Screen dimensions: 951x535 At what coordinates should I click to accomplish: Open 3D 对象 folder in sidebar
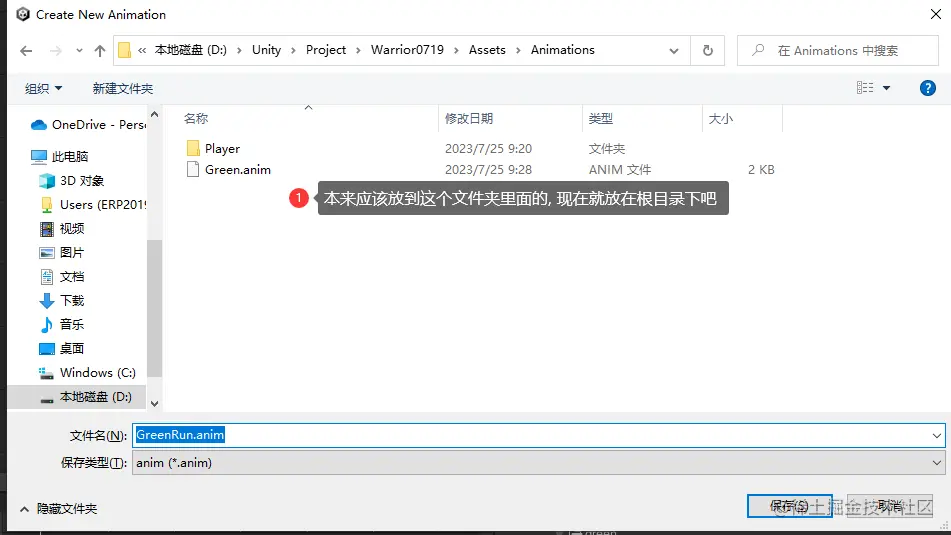click(x=72, y=181)
